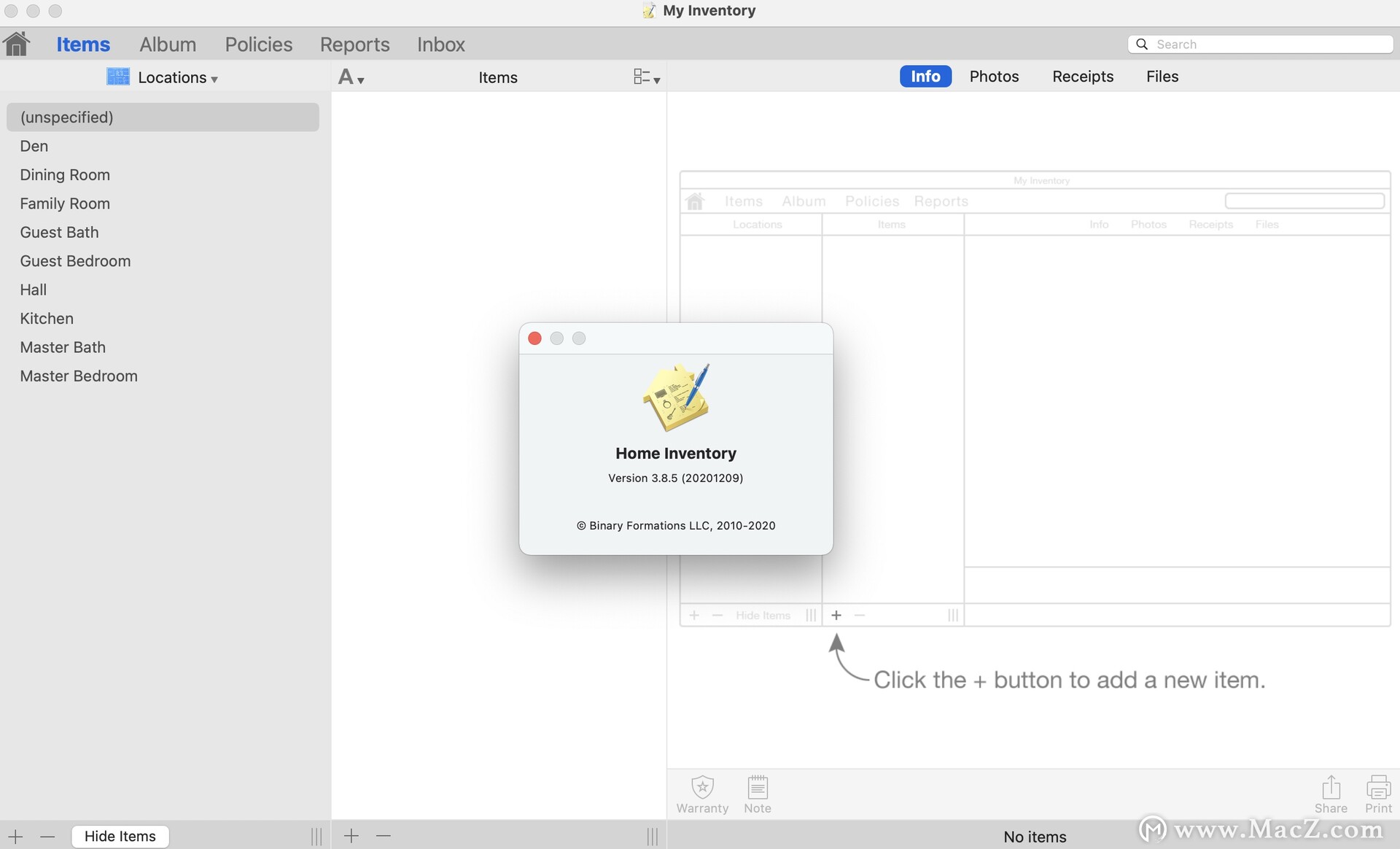Click the Print icon
Image resolution: width=1400 pixels, height=849 pixels.
1378,794
